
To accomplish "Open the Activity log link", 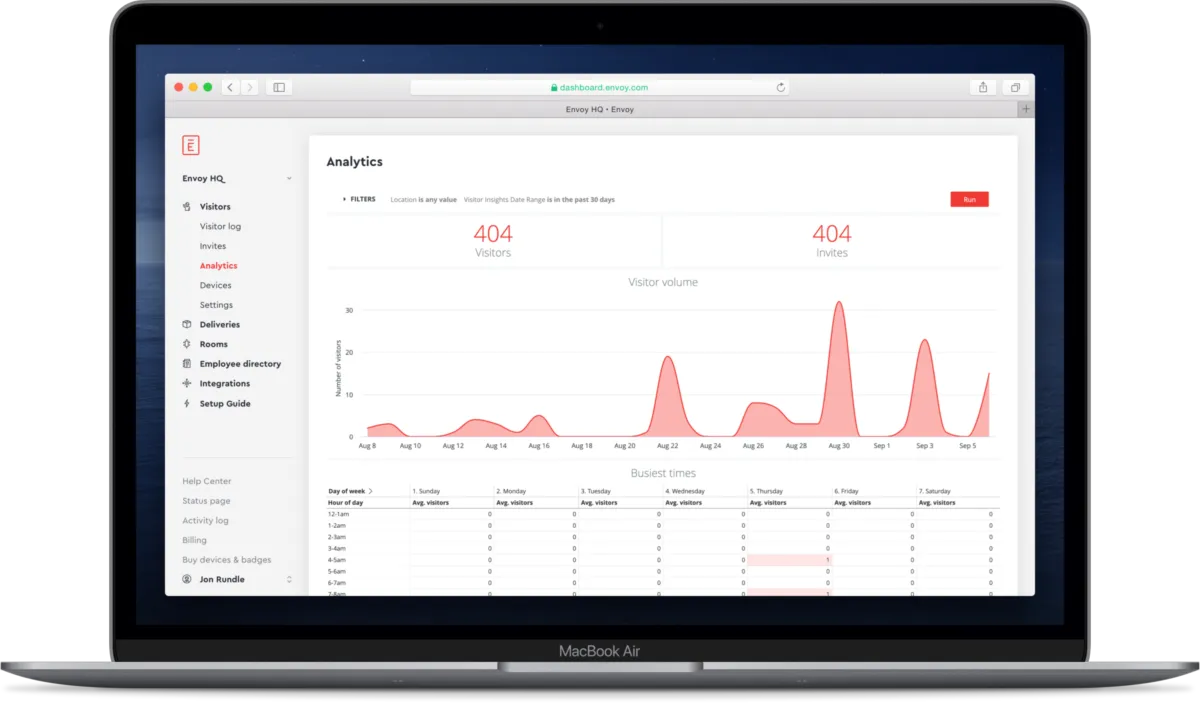I will (x=205, y=521).
